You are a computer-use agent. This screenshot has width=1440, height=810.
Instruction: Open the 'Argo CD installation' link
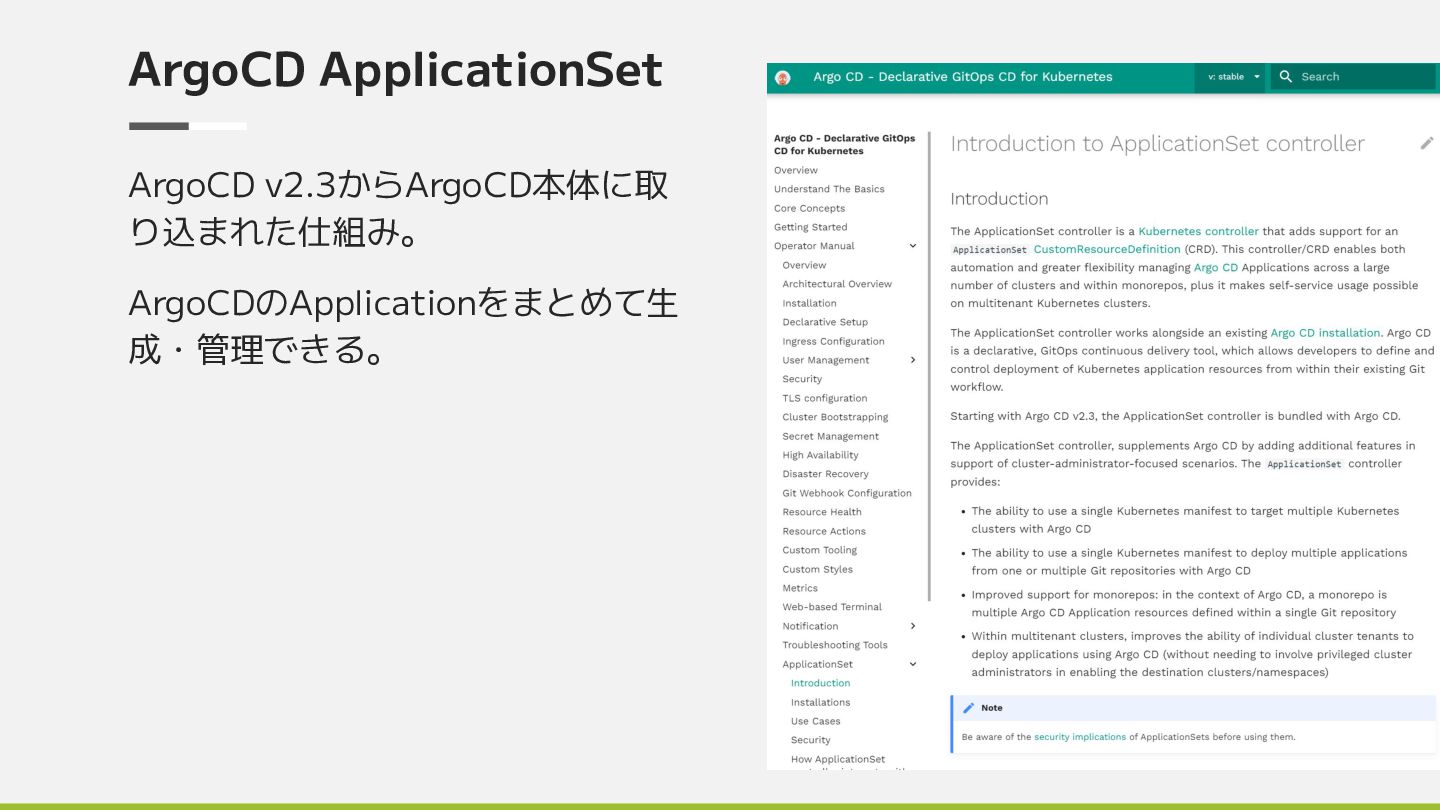click(x=1325, y=333)
